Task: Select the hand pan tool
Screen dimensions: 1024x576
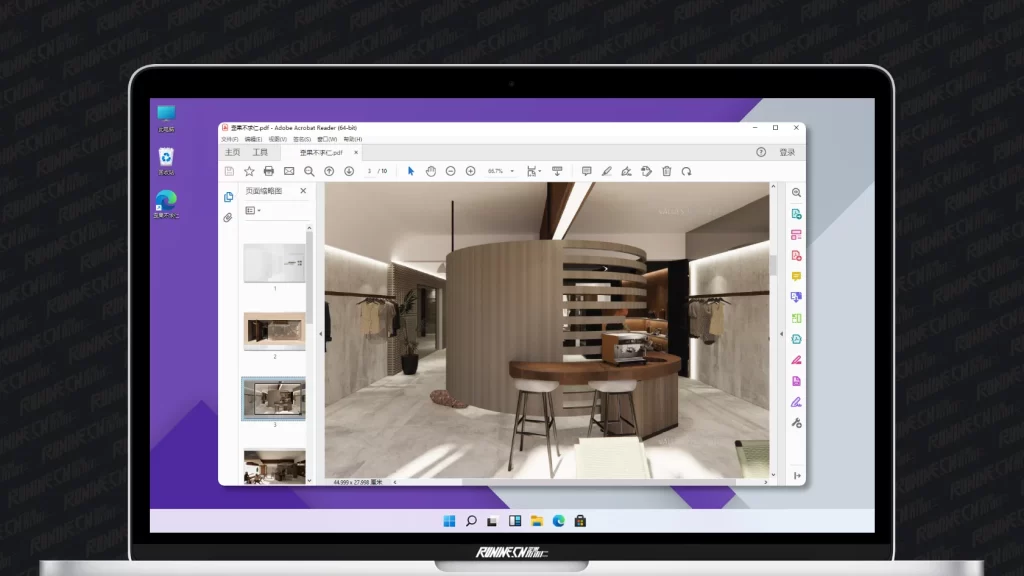Action: pyautogui.click(x=431, y=171)
